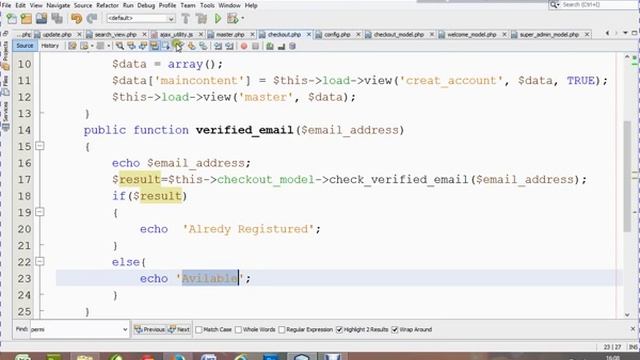Screen dimensions: 640x360
Task: Show the open documents list dropdown arrow
Action: 625,33
